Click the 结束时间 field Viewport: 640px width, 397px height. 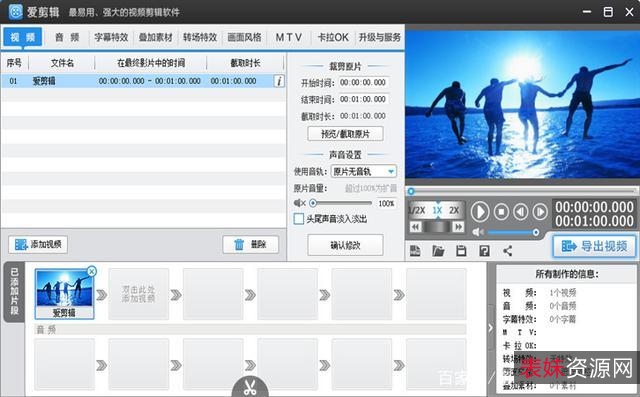point(363,99)
